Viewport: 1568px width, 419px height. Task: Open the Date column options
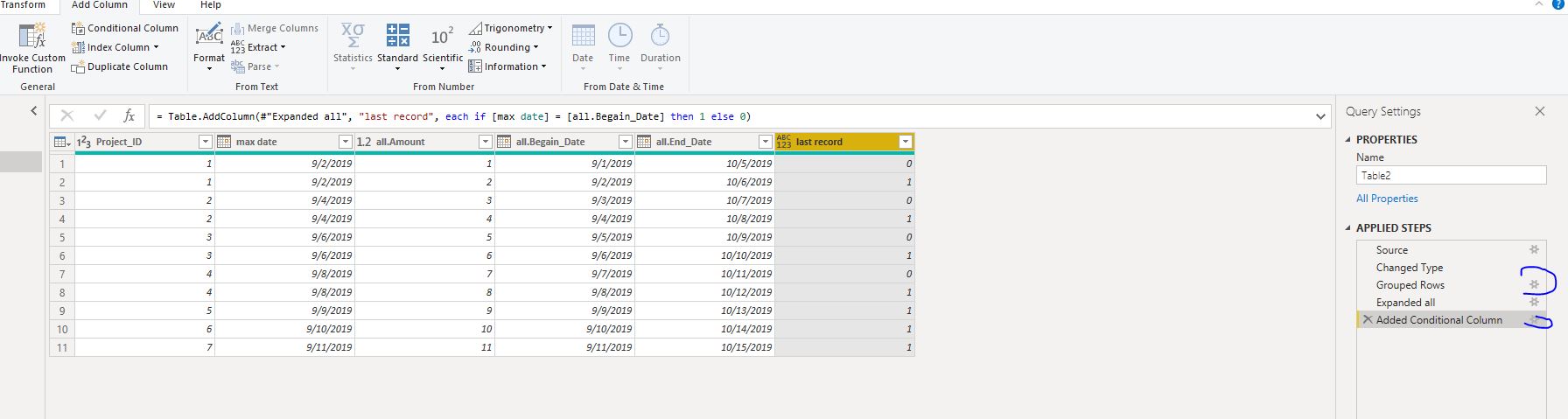583,46
